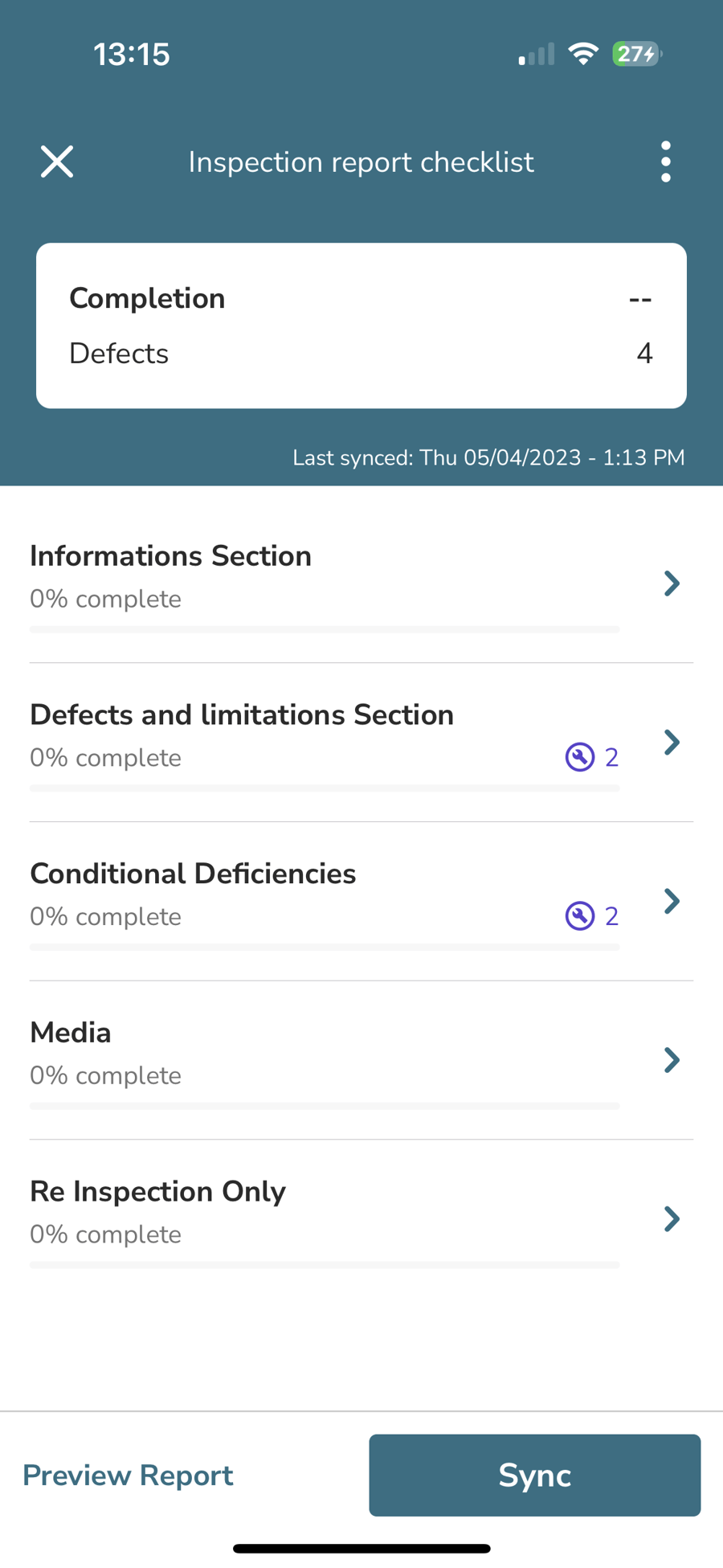
Task: Tap the Wi-Fi status icon
Action: 583,54
